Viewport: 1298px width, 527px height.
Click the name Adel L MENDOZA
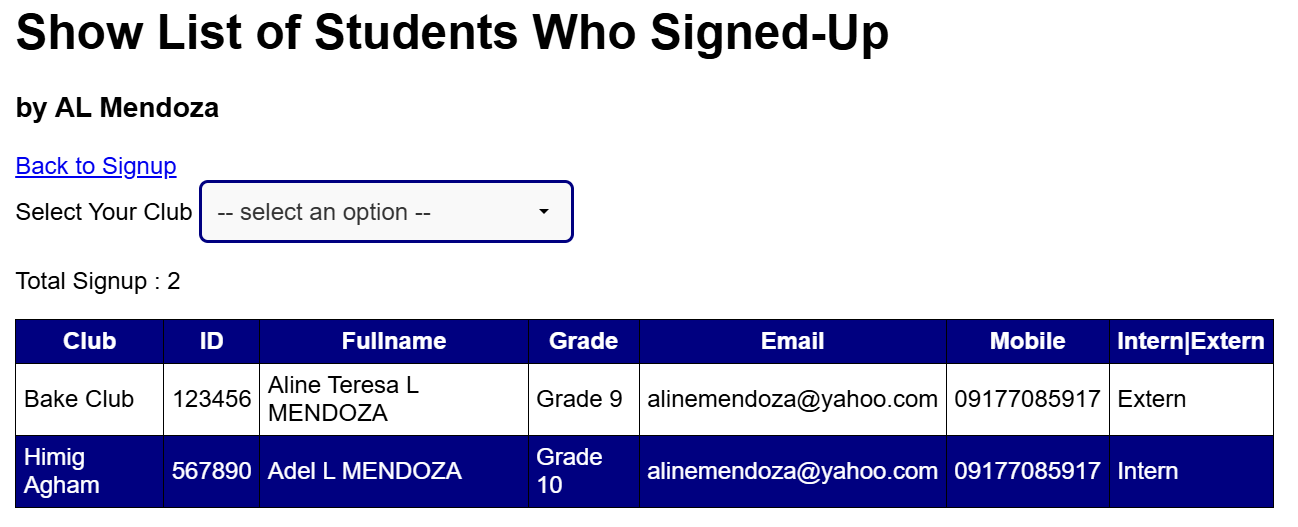(x=364, y=471)
